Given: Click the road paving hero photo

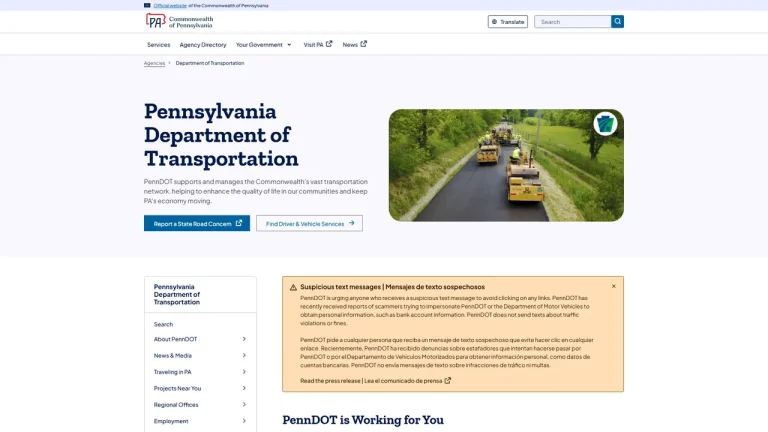Looking at the screenshot, I should (506, 165).
